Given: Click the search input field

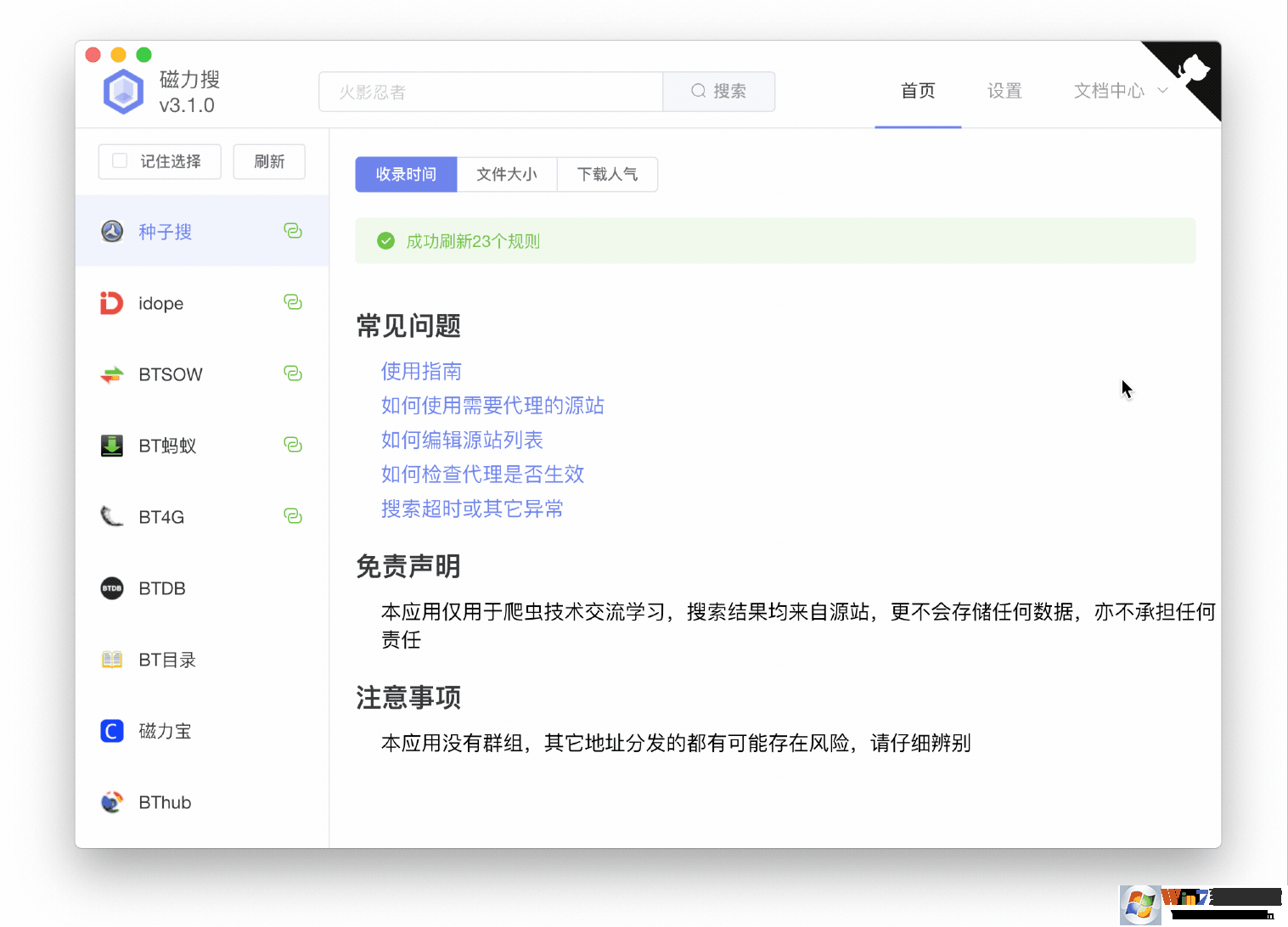Looking at the screenshot, I should click(x=491, y=91).
